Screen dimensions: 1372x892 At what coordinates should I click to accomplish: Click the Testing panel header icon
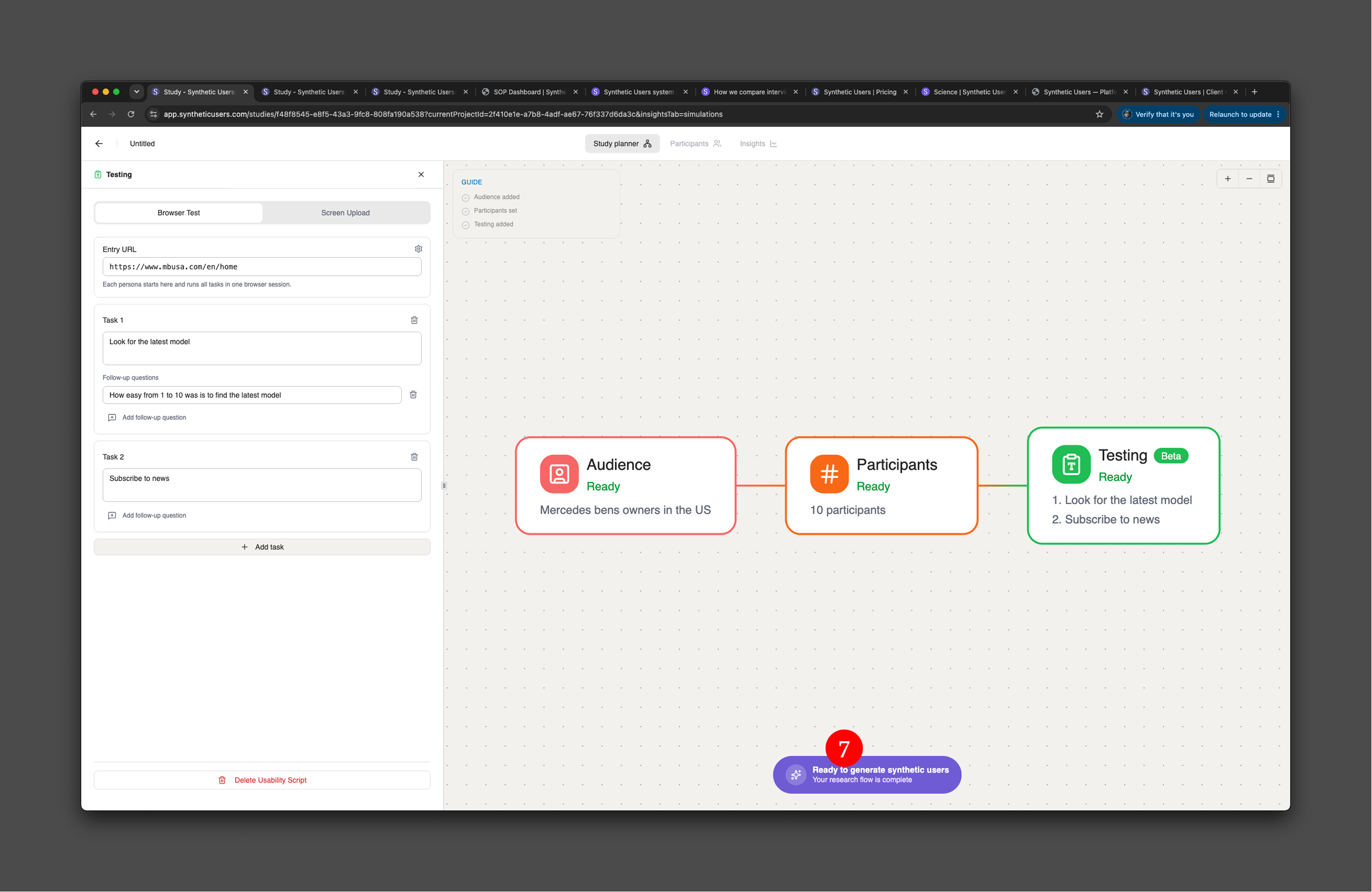click(98, 174)
